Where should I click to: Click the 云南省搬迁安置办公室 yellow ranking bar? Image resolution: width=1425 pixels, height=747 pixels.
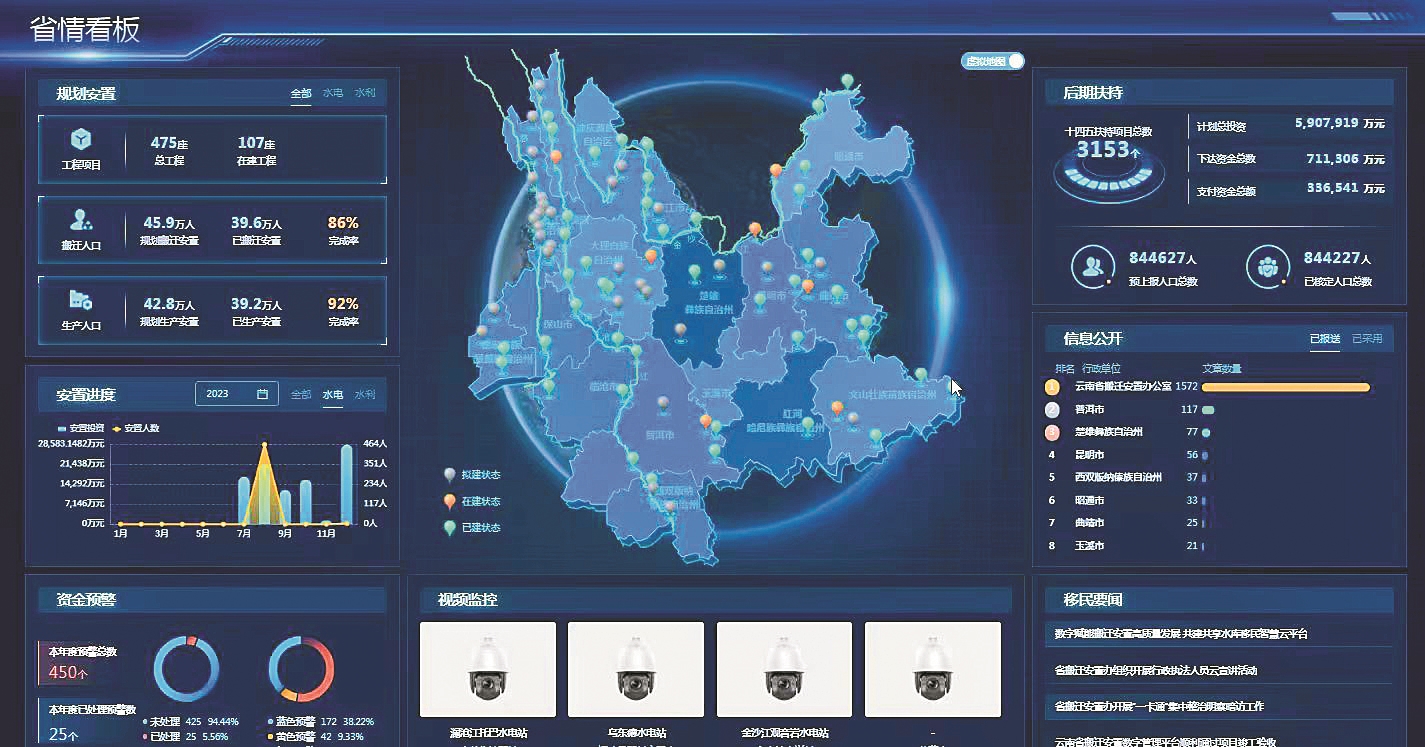click(x=1286, y=387)
